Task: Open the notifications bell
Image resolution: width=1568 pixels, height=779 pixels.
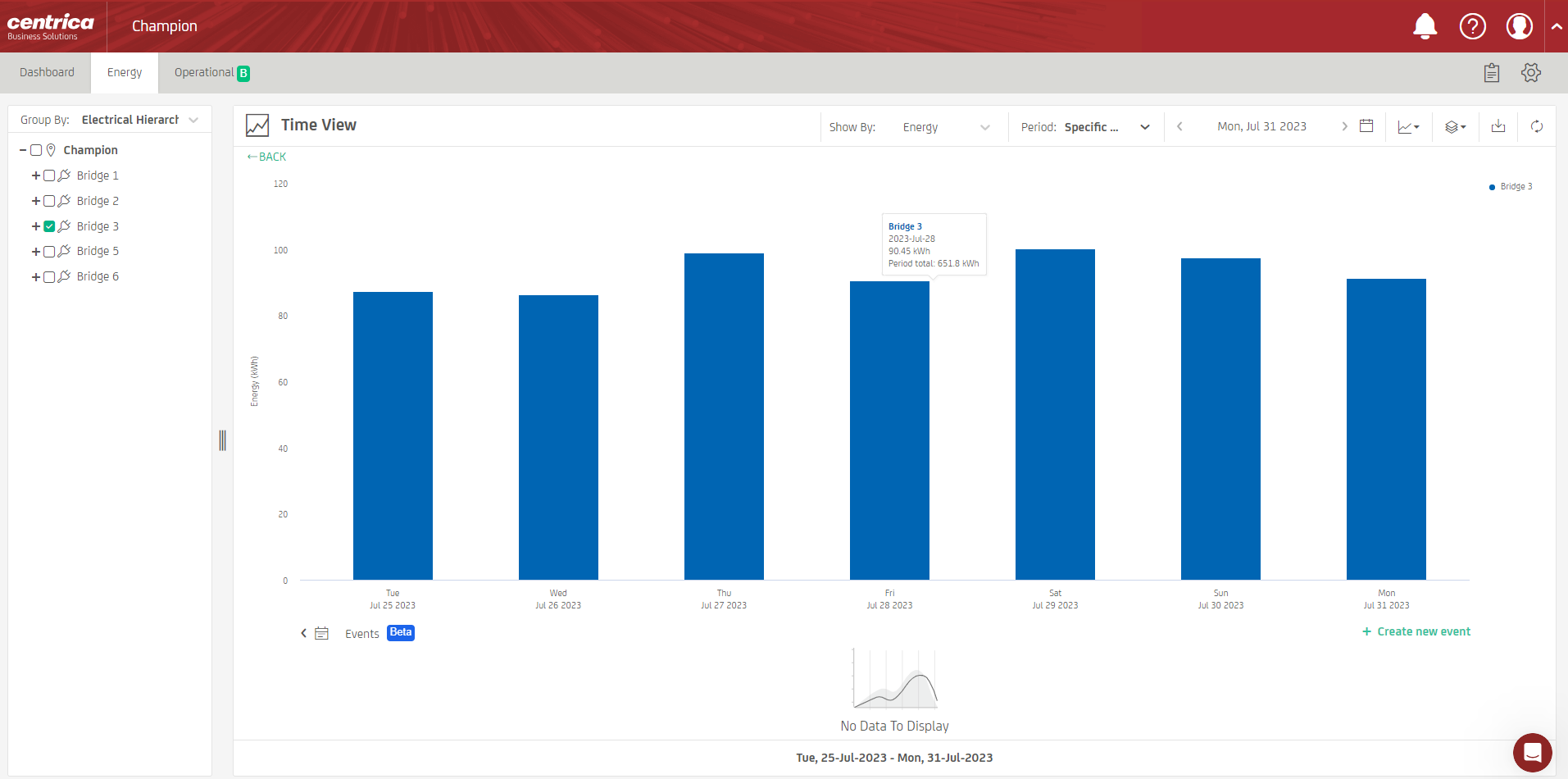Action: 1425,26
